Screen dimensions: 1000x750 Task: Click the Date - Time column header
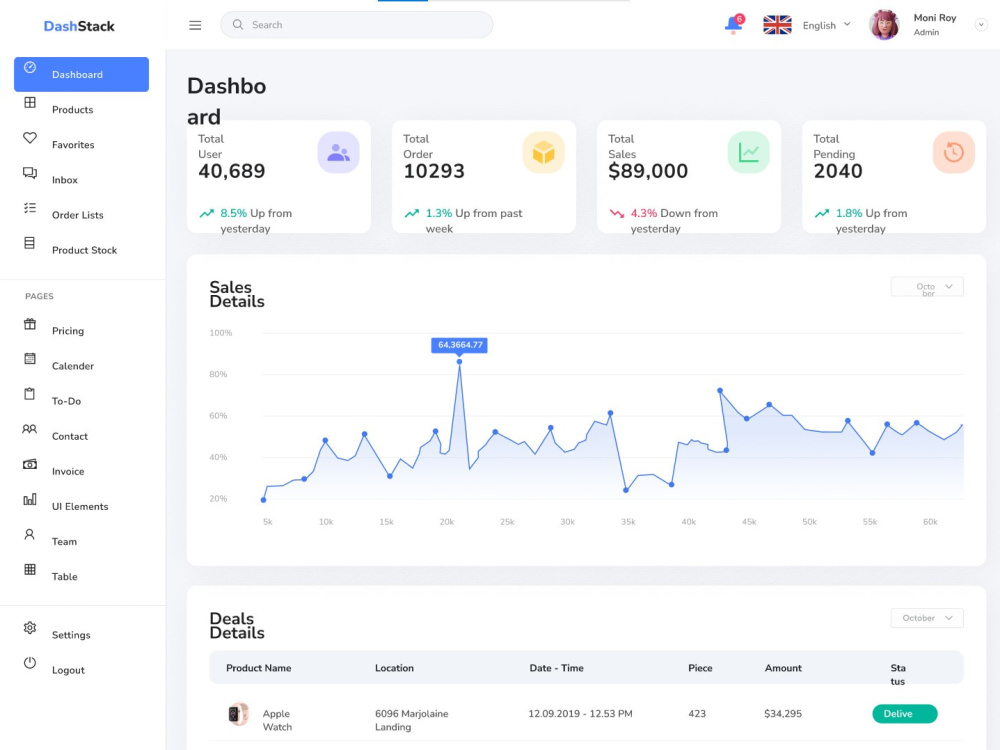point(556,668)
